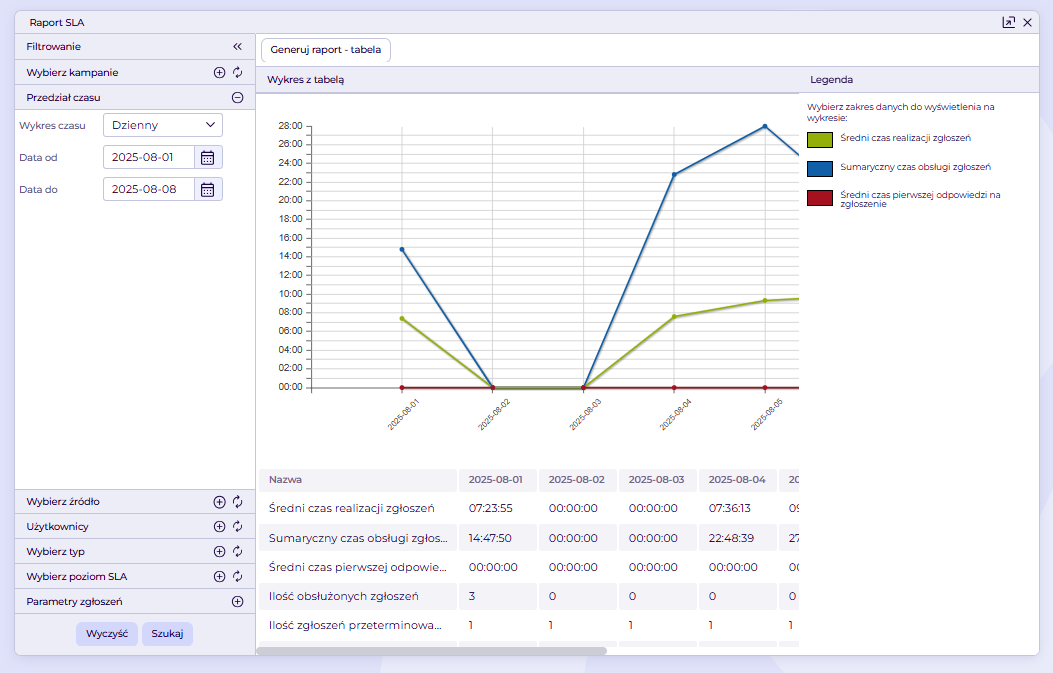This screenshot has height=673, width=1053.
Task: Collapse the Filtrowanie panel with double chevron
Action: coord(237,46)
